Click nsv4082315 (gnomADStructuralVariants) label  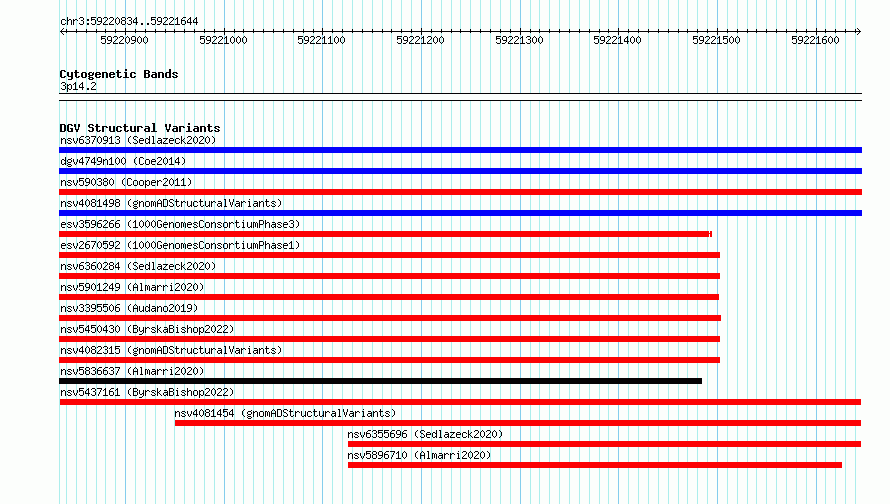coord(171,350)
